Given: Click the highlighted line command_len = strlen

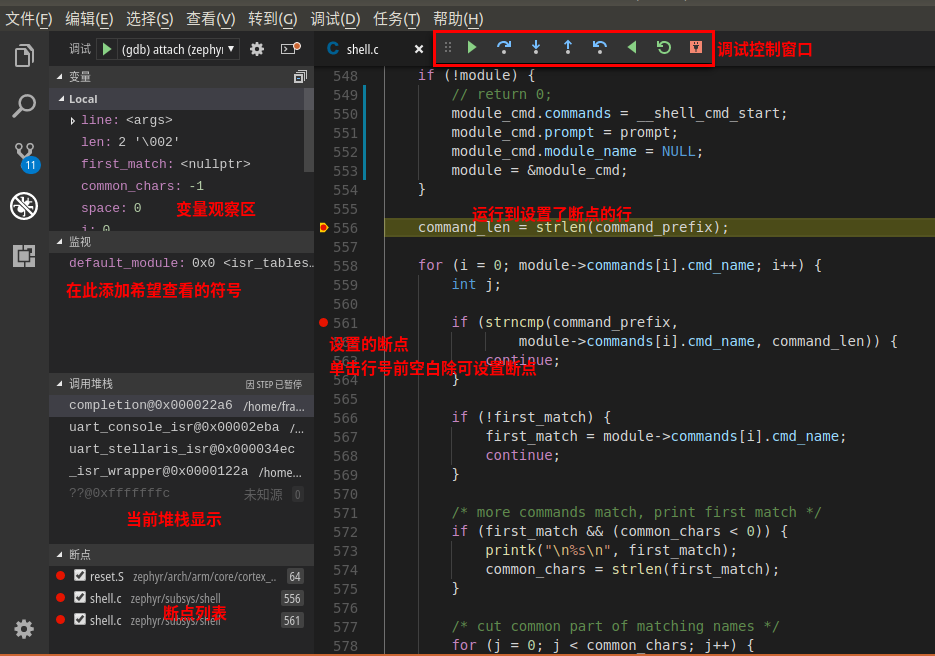Looking at the screenshot, I should [573, 227].
